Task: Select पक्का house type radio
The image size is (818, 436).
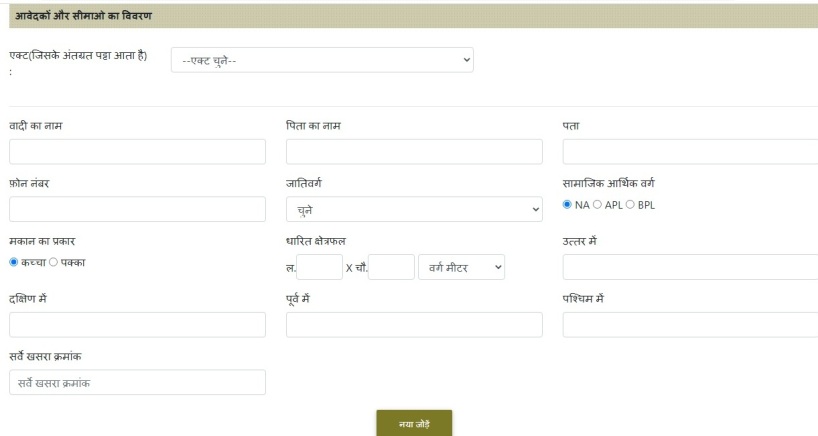Action: tap(53, 262)
